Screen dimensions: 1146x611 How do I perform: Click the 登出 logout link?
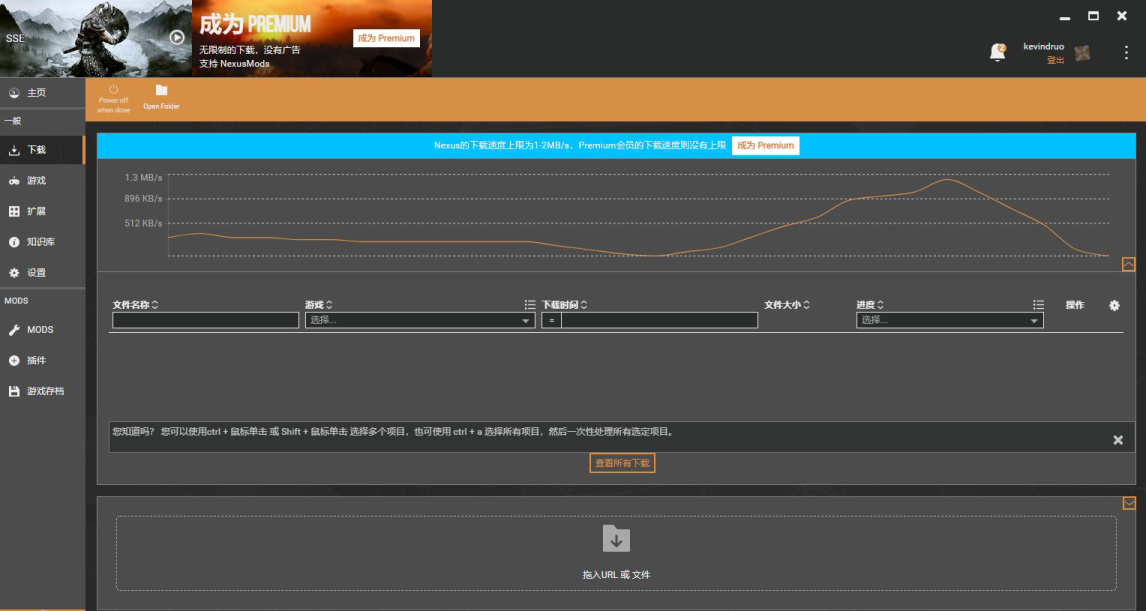pos(1055,61)
